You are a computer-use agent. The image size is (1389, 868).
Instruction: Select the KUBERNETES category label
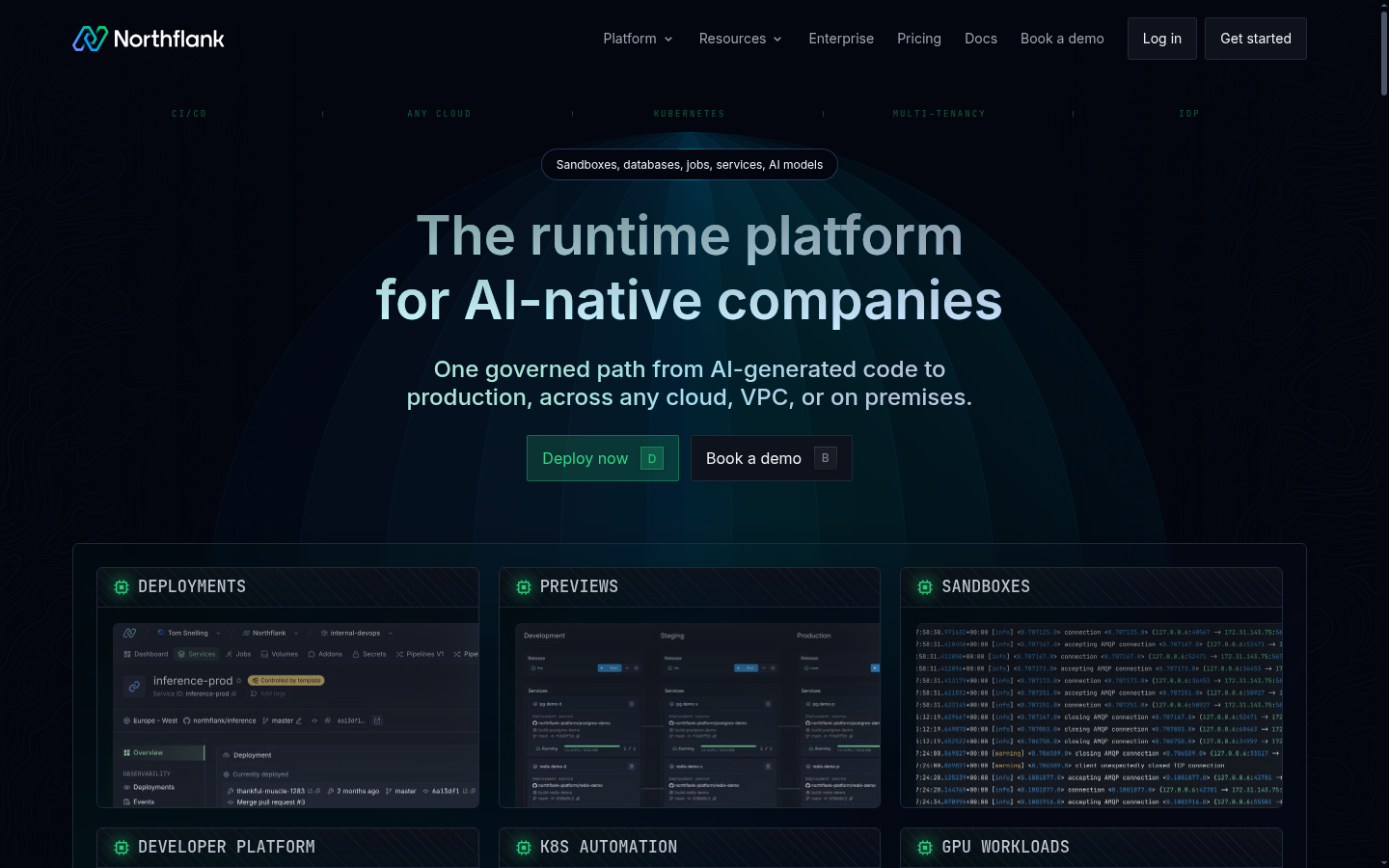[689, 114]
